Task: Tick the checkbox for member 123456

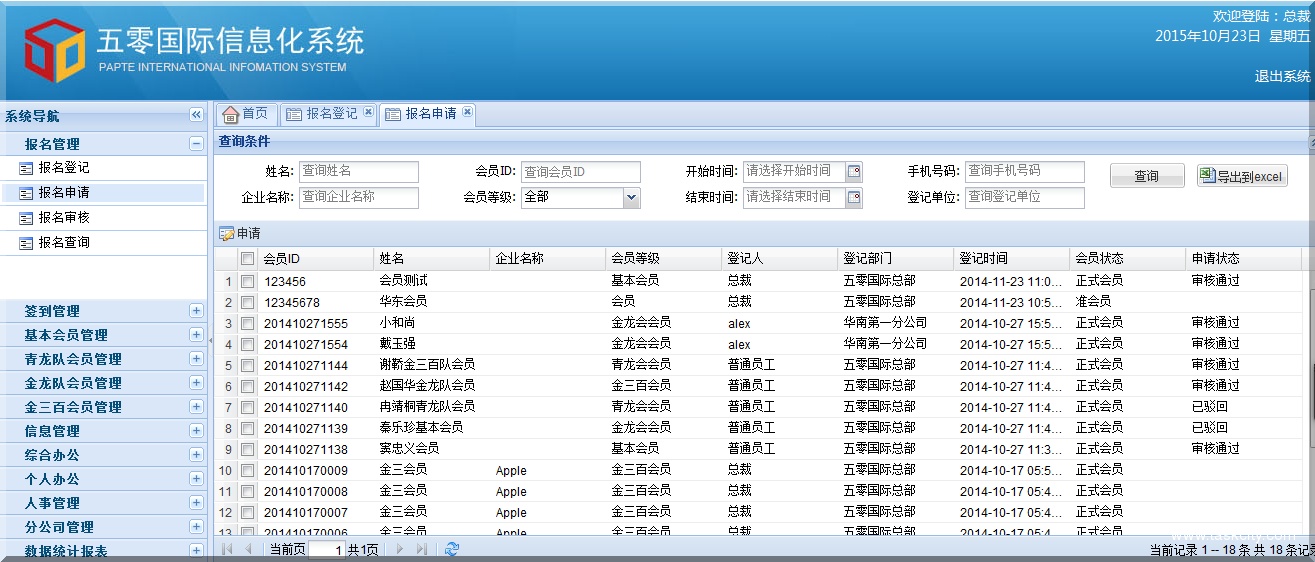Action: (x=247, y=282)
